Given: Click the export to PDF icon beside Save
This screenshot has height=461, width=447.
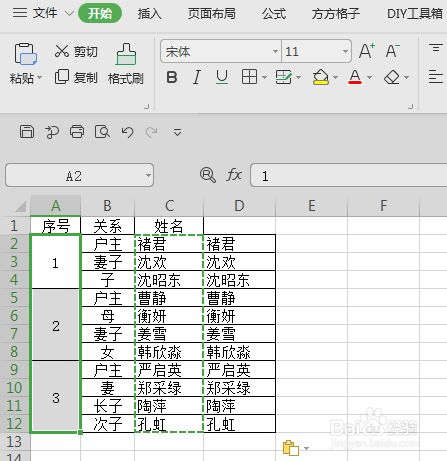Looking at the screenshot, I should (52, 132).
